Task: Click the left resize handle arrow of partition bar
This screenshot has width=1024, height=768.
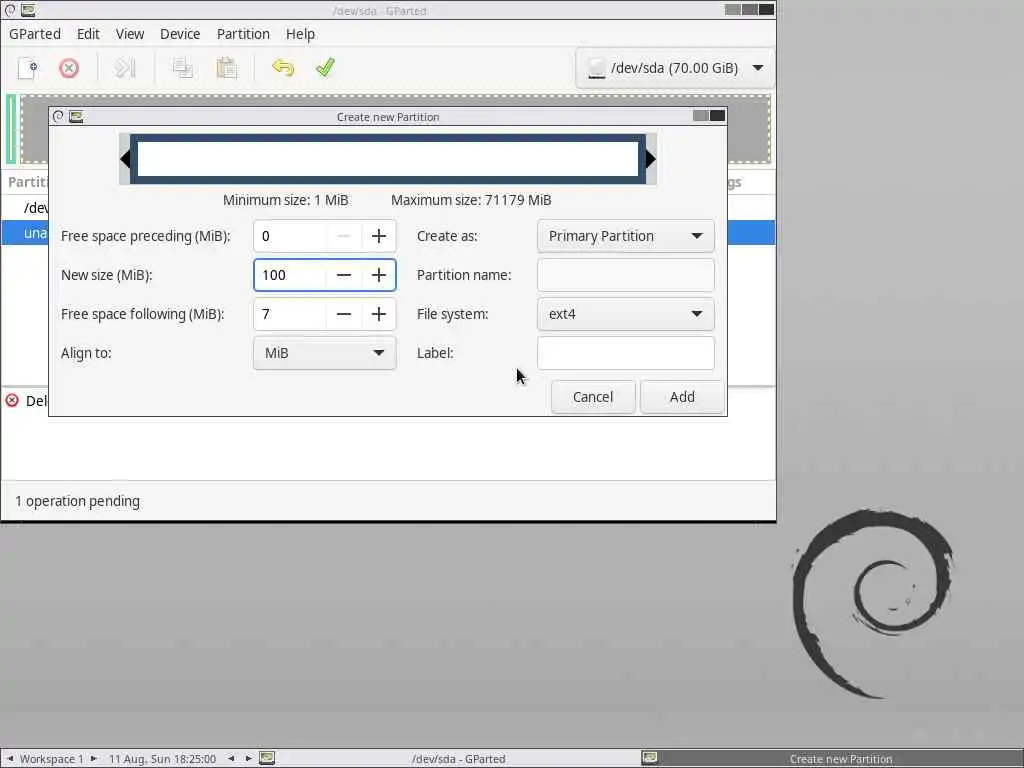Action: 125,159
